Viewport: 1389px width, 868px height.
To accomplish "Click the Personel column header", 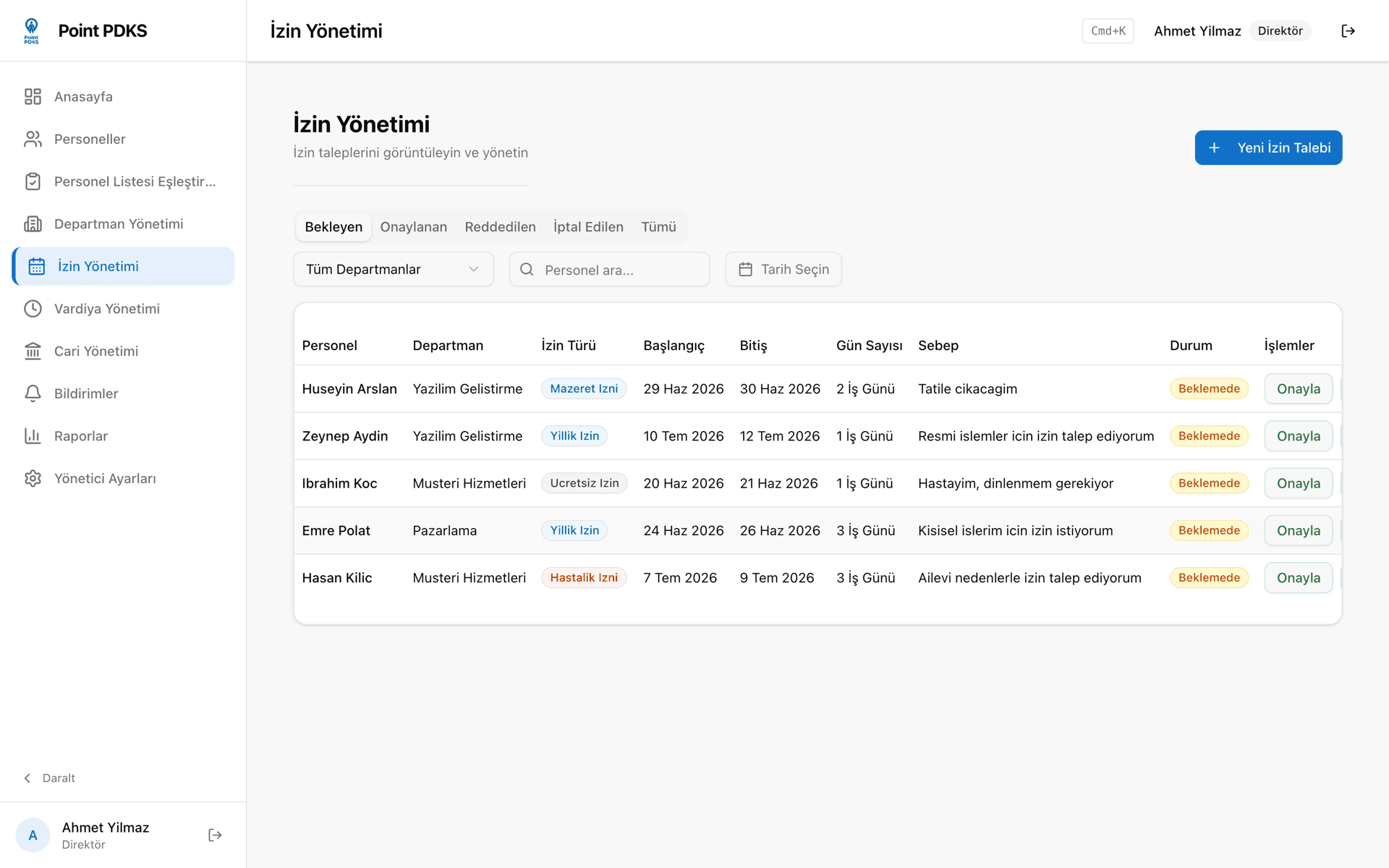I will click(329, 346).
